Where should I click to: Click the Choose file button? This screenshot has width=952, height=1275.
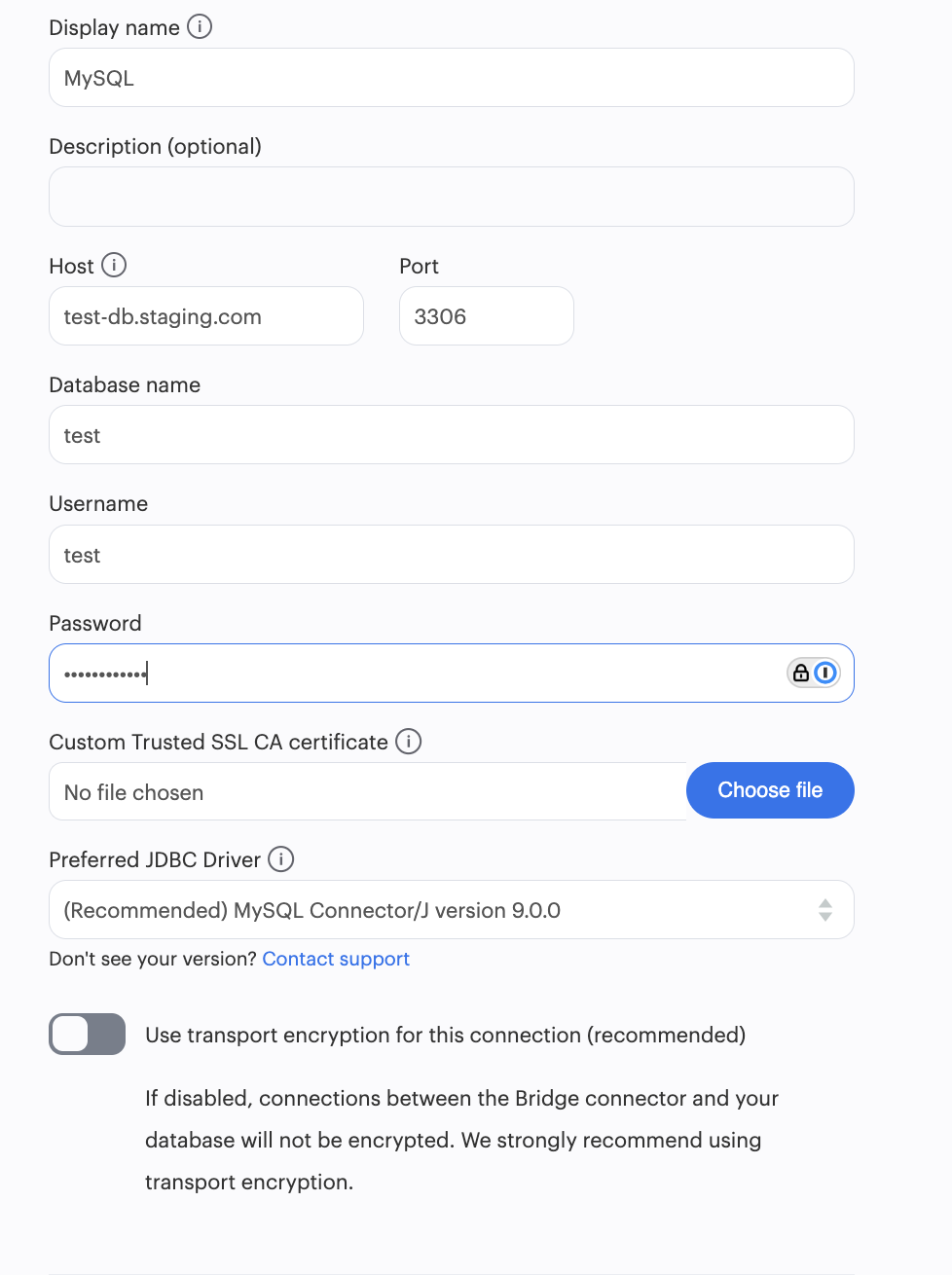(x=770, y=790)
